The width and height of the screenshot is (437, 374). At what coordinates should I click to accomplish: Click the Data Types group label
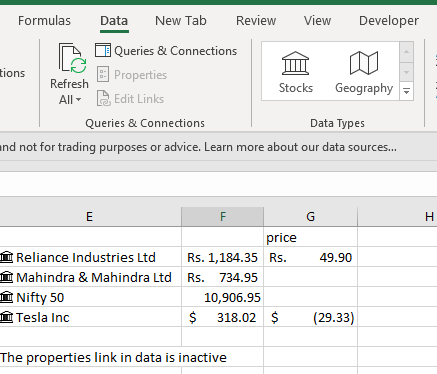[x=337, y=123]
